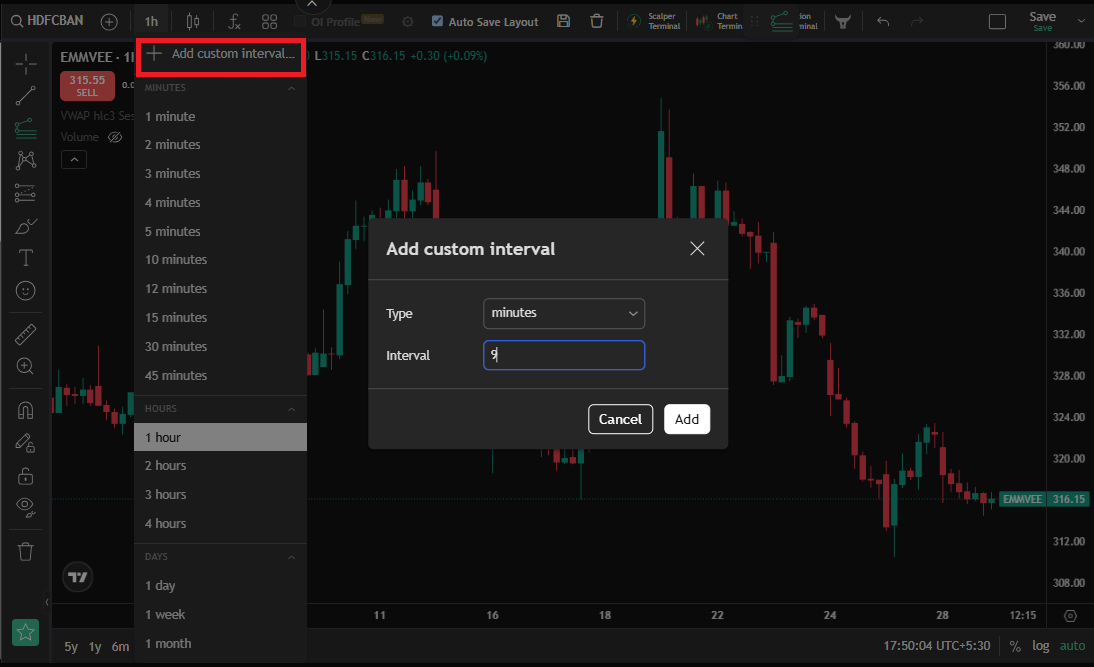Toggle auto scale mode

pos(1072,646)
